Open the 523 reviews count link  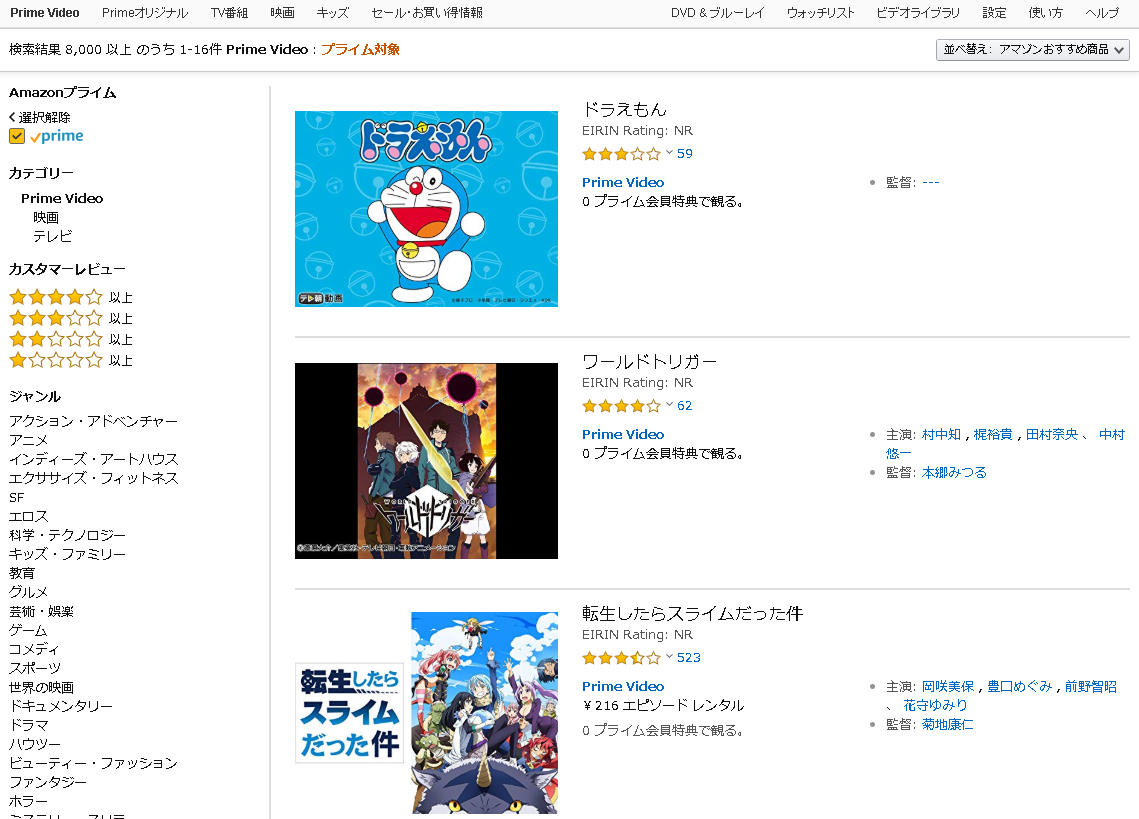click(x=689, y=658)
